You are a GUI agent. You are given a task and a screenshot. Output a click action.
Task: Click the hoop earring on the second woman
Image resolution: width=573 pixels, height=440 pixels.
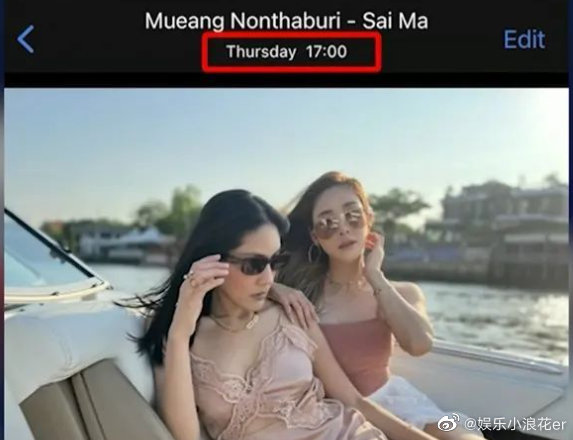(x=313, y=253)
